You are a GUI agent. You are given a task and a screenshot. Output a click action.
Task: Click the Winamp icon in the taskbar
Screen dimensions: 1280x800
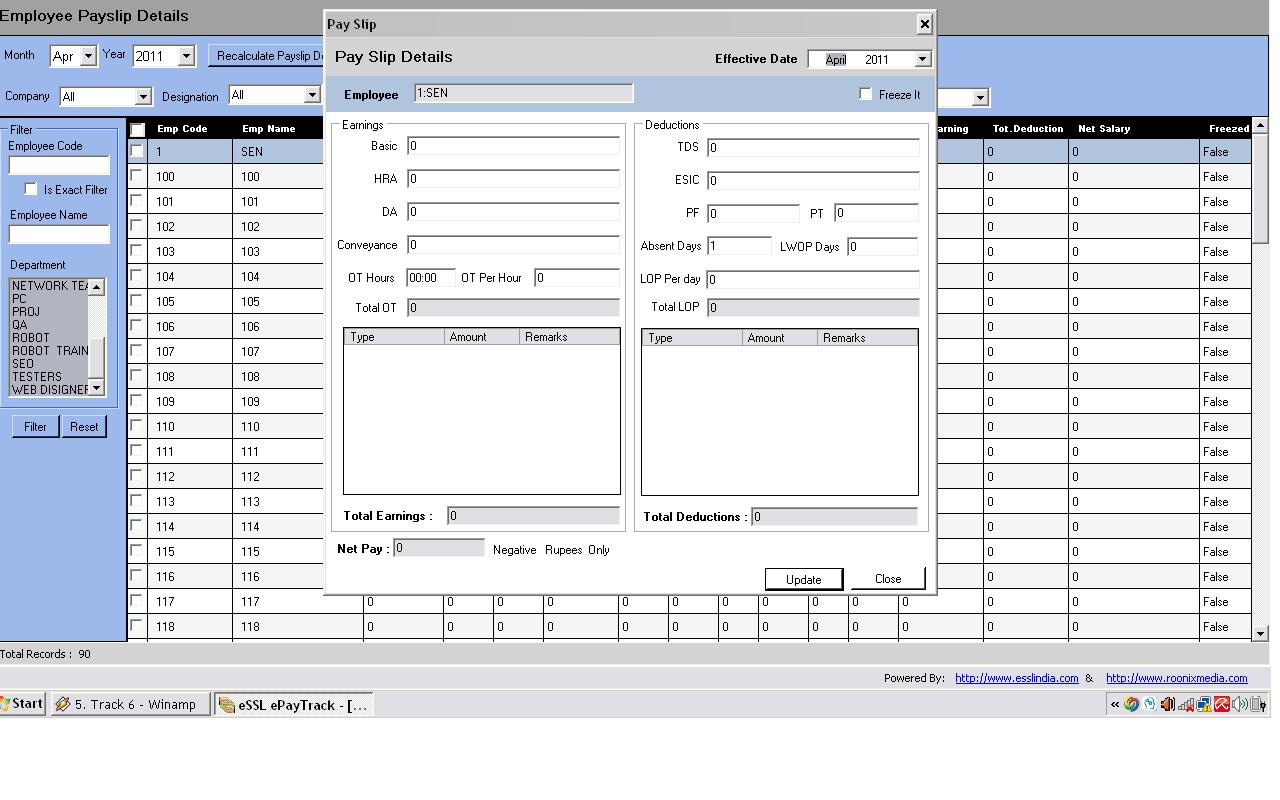click(62, 704)
